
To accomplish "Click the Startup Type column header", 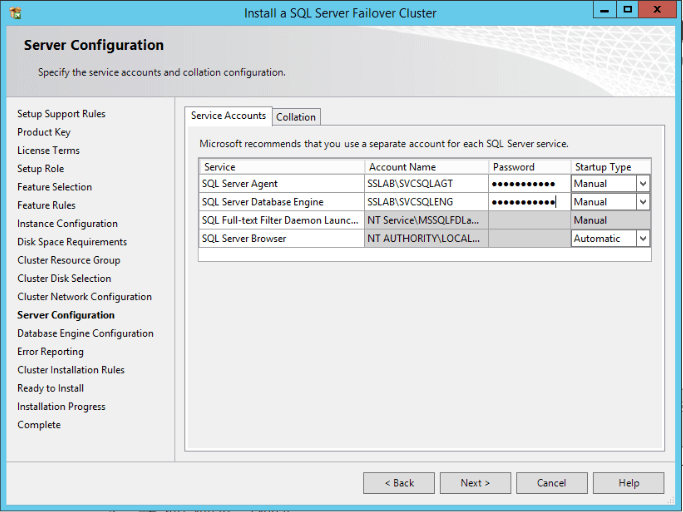I will pos(610,167).
